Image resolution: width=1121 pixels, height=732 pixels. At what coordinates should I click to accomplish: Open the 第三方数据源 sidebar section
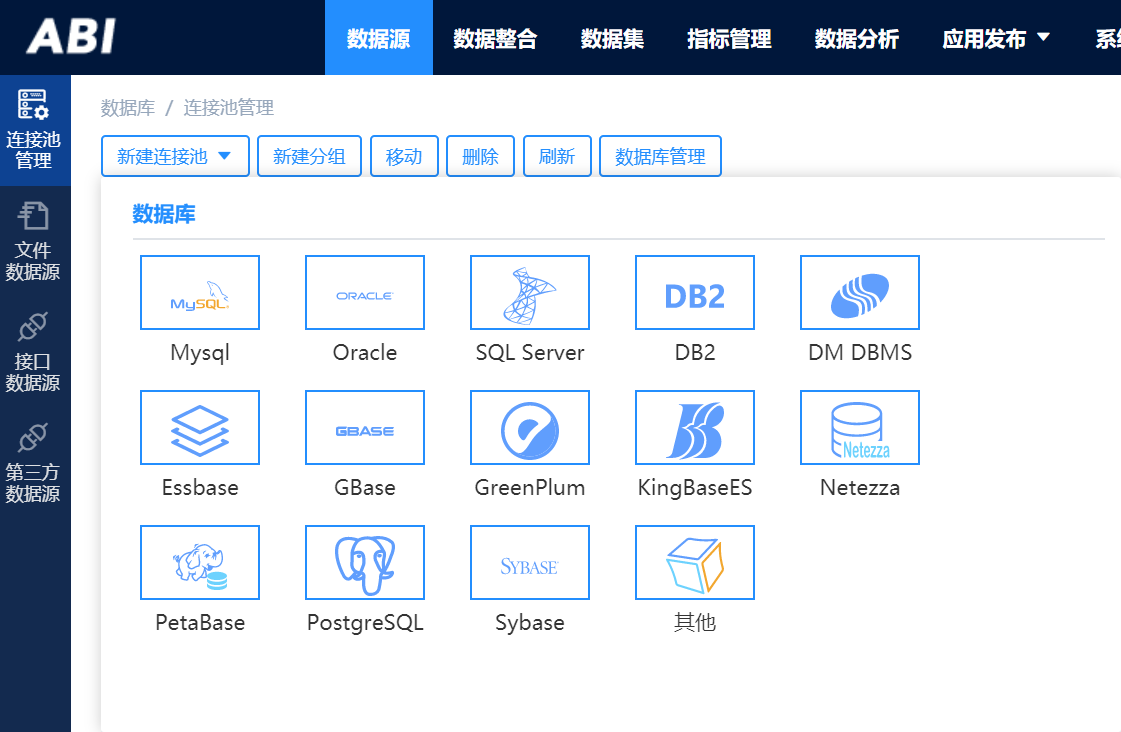pos(34,463)
